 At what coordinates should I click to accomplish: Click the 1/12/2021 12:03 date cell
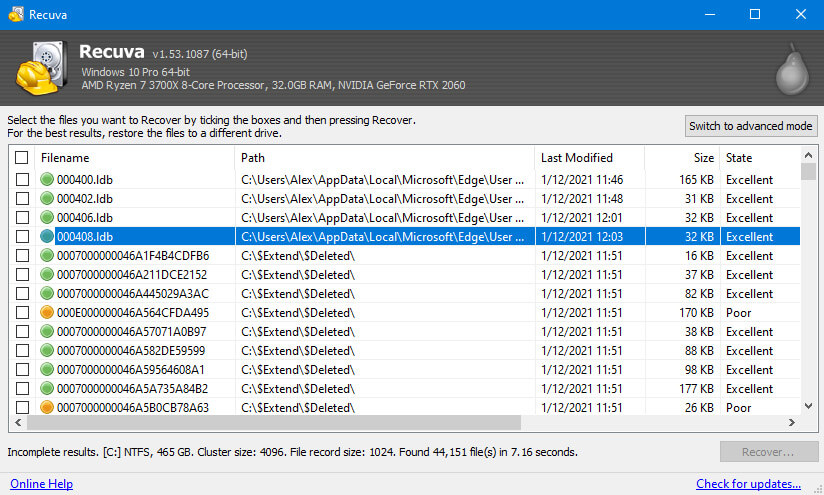point(582,236)
